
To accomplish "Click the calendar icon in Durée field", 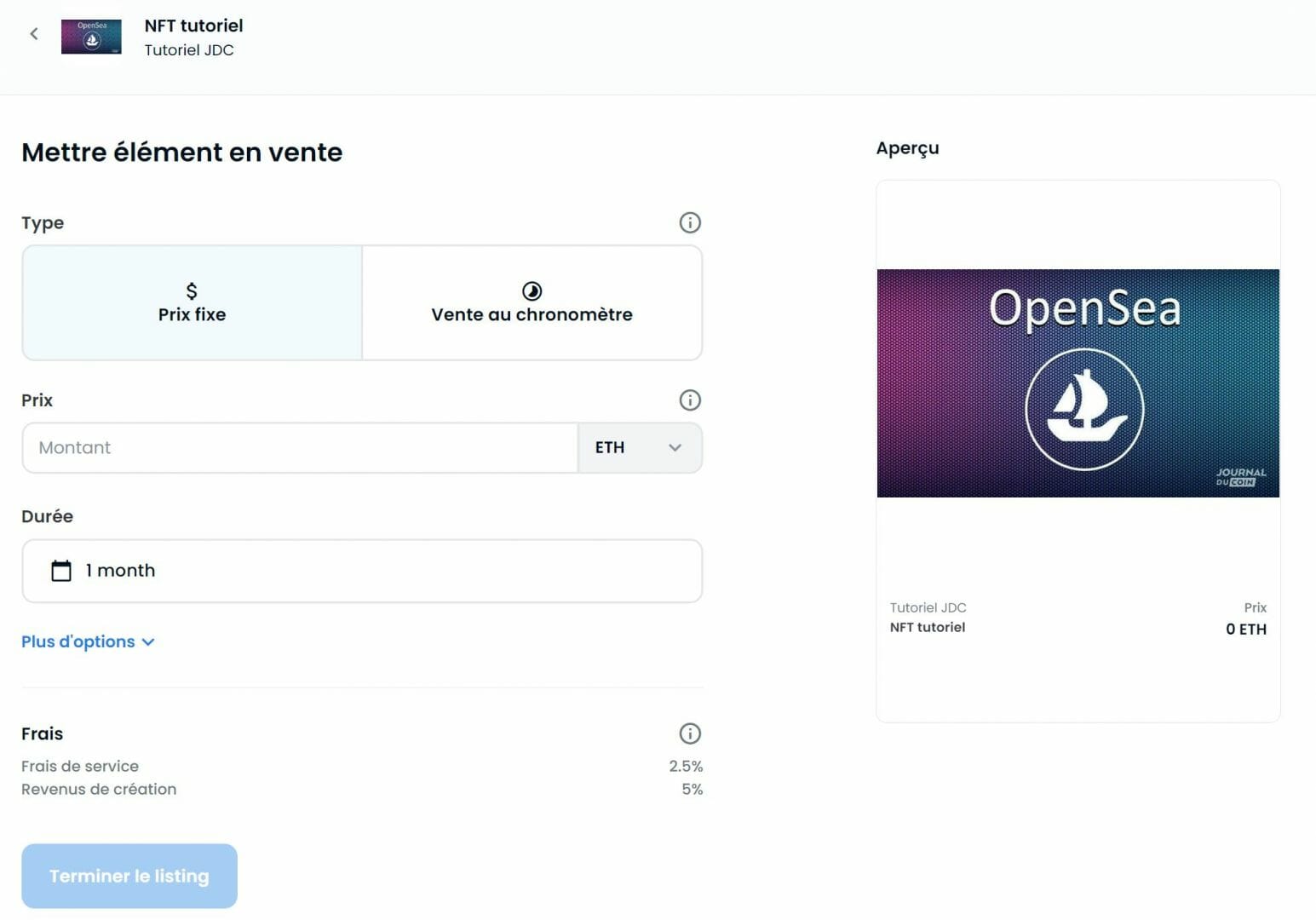I will (61, 571).
